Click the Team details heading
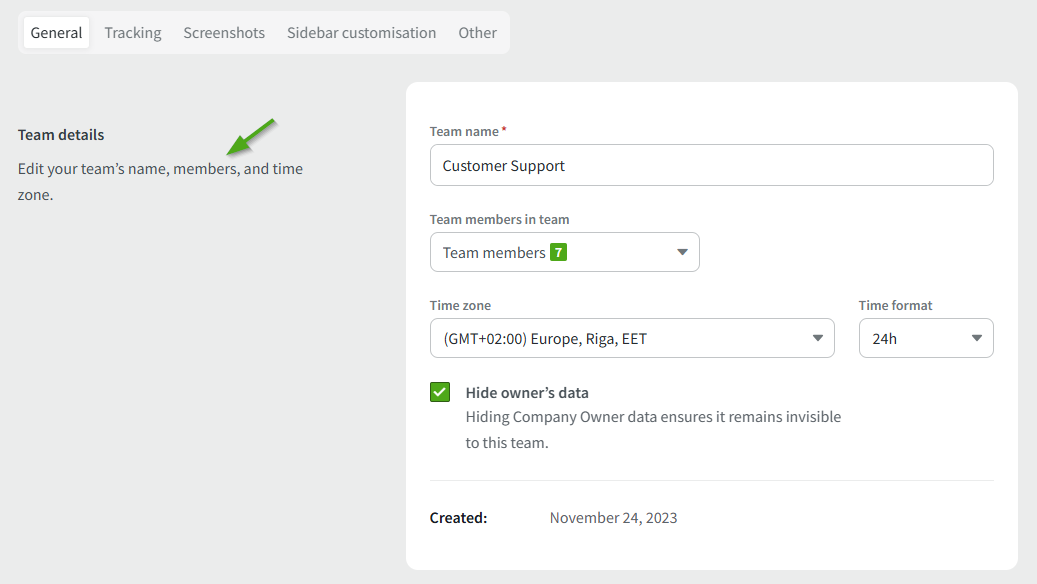 point(61,135)
